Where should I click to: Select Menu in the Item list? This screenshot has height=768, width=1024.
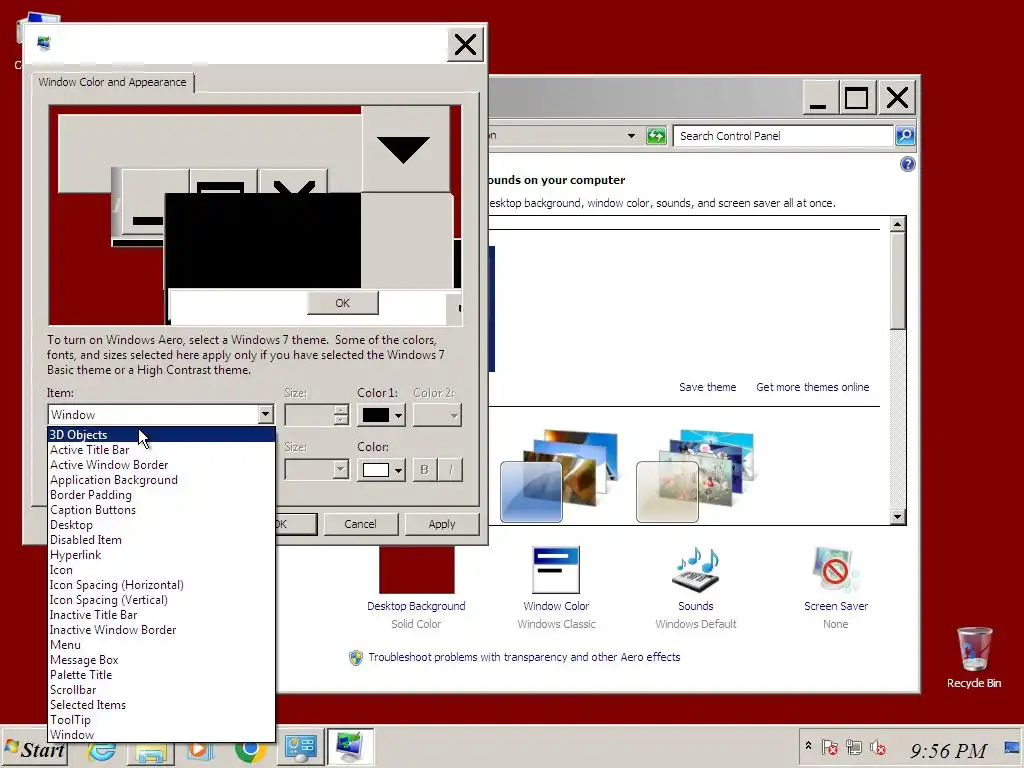[x=161, y=645]
